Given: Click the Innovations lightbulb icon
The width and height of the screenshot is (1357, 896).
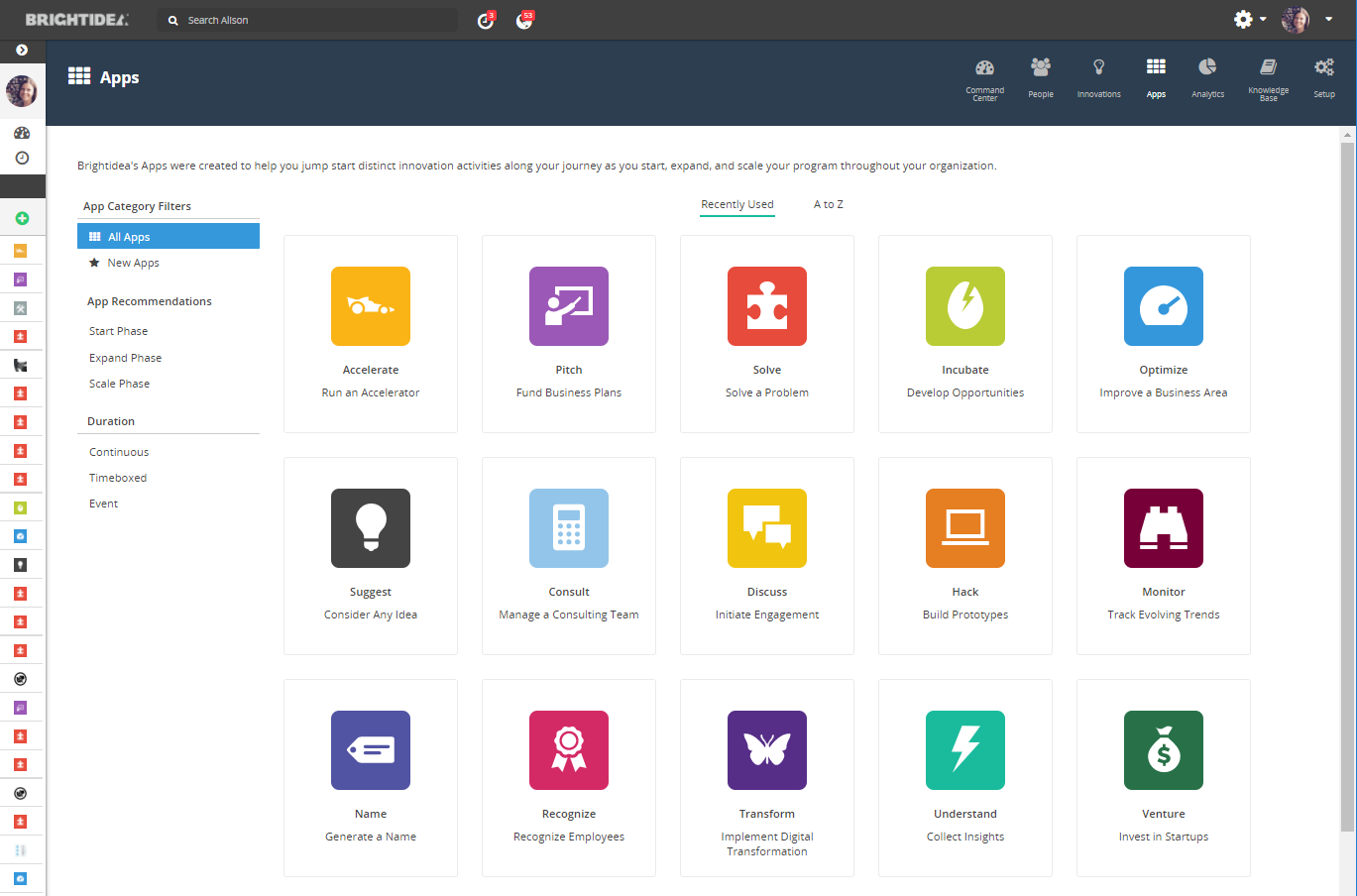Looking at the screenshot, I should pos(1098,71).
